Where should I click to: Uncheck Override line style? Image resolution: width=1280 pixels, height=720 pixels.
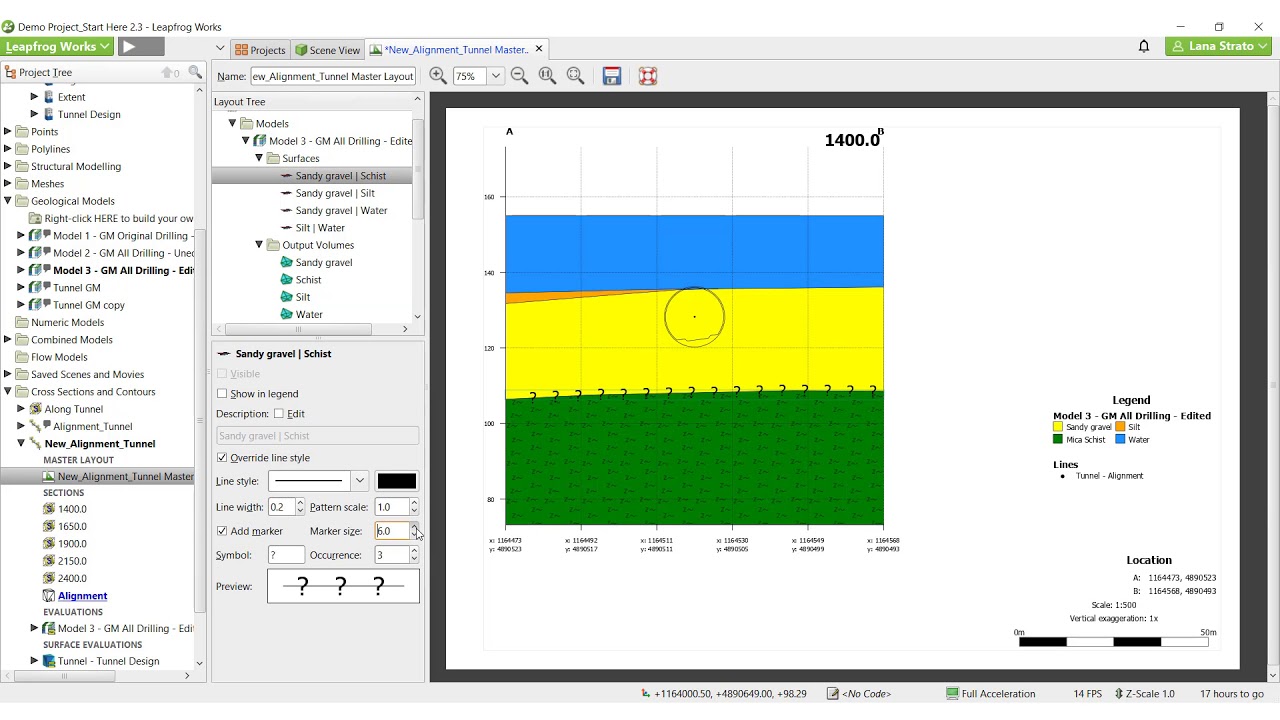222,458
